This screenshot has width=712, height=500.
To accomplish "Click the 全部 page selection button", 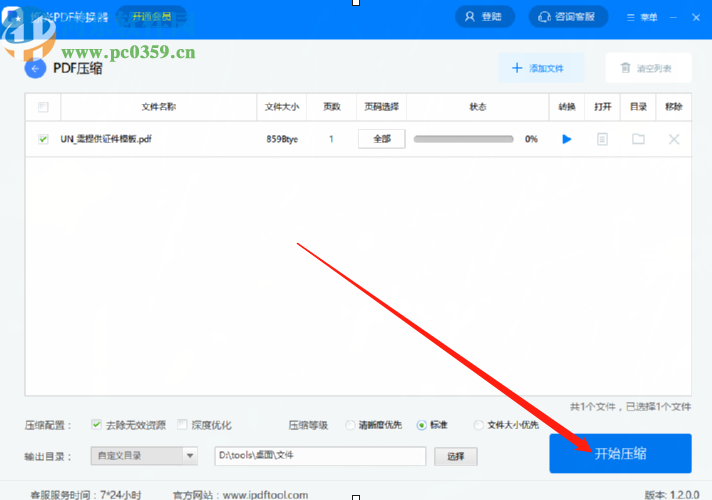I will [x=382, y=139].
